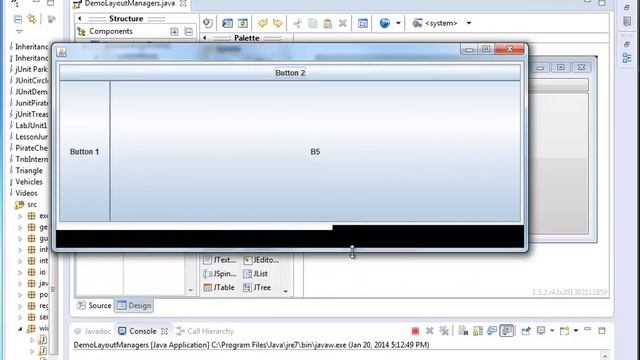Image resolution: width=640 pixels, height=360 pixels.
Task: Toggle show console on standard error change
Action: [x=507, y=331]
